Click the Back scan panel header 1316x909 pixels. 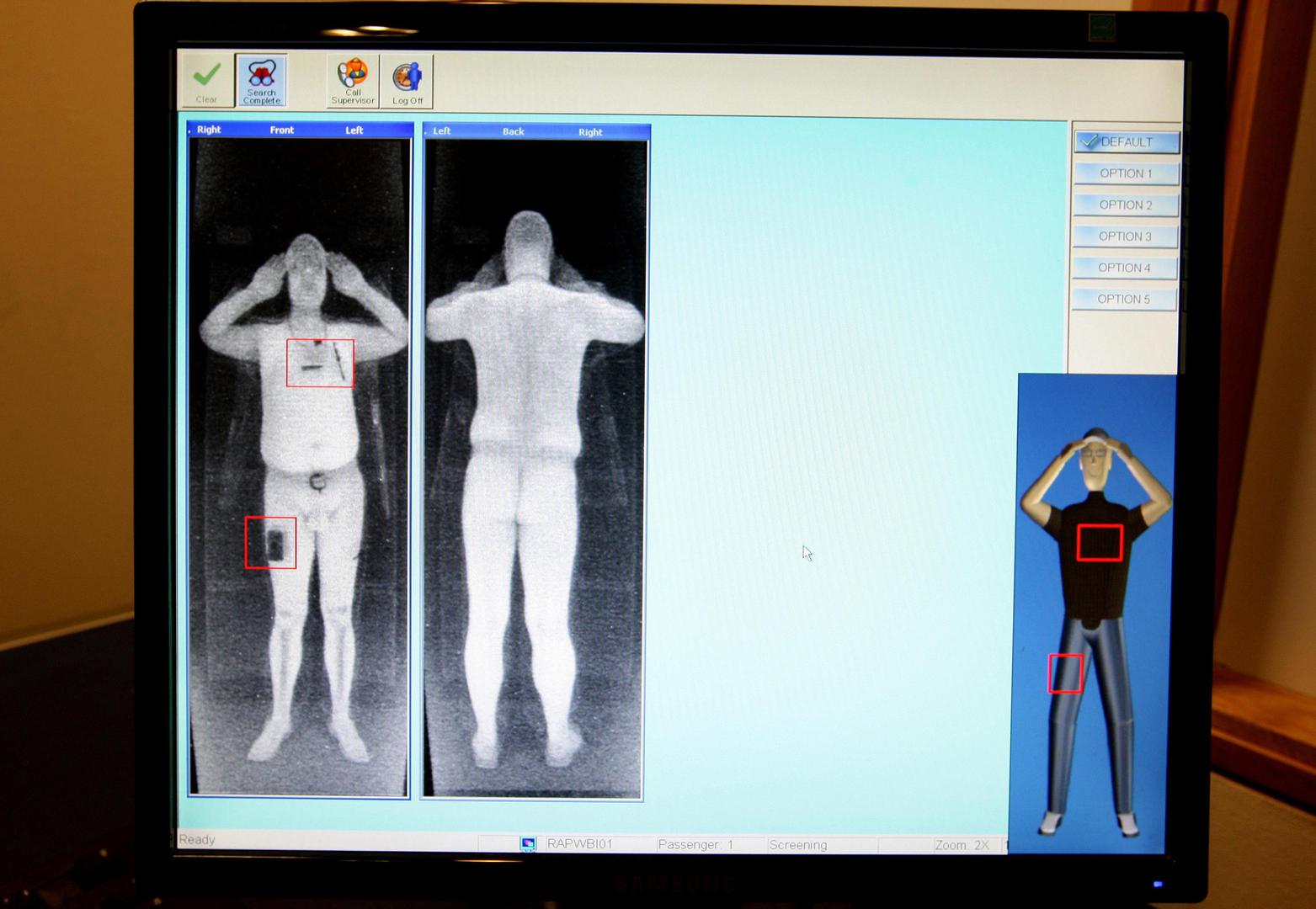(536, 131)
